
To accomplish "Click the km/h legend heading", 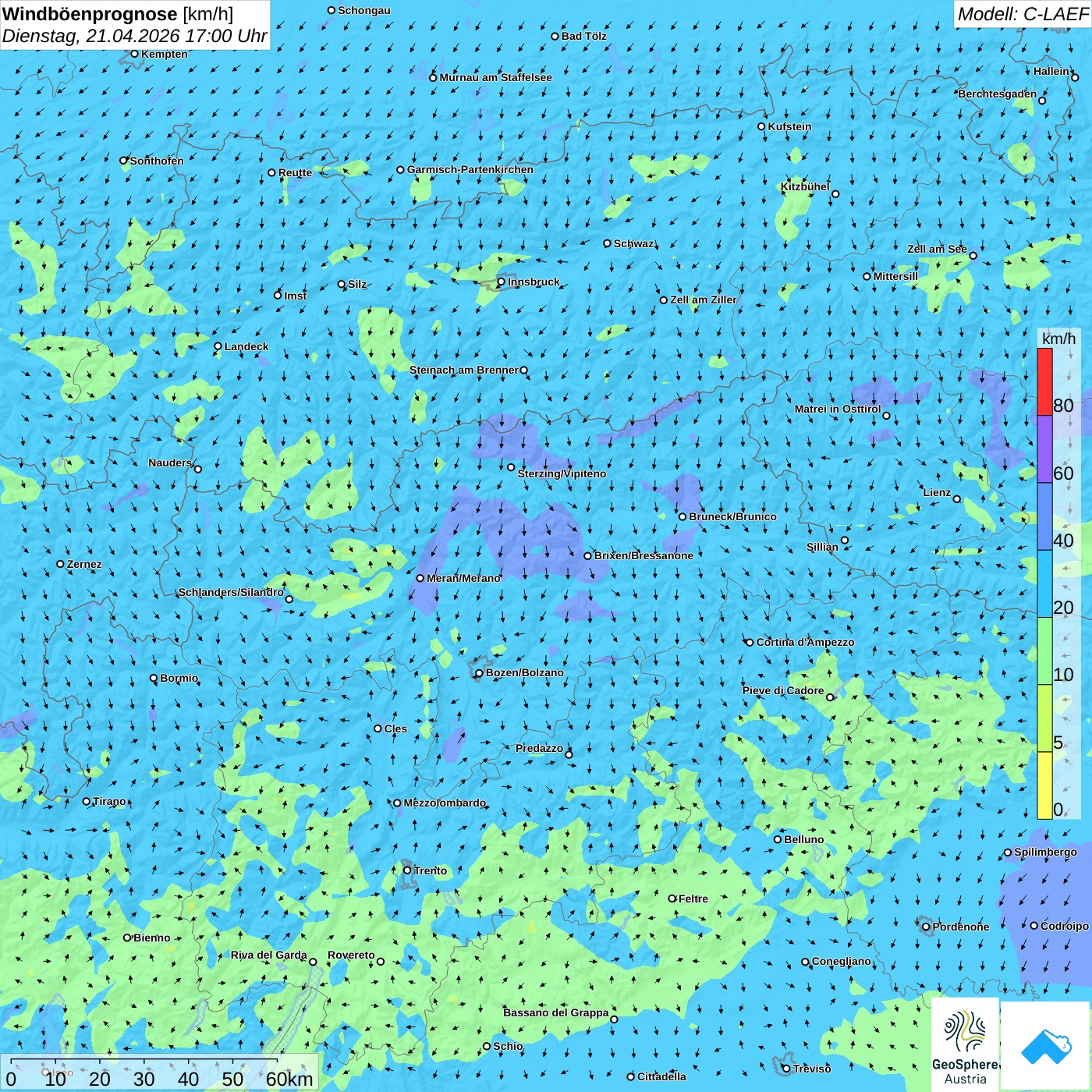I will [x=1058, y=339].
